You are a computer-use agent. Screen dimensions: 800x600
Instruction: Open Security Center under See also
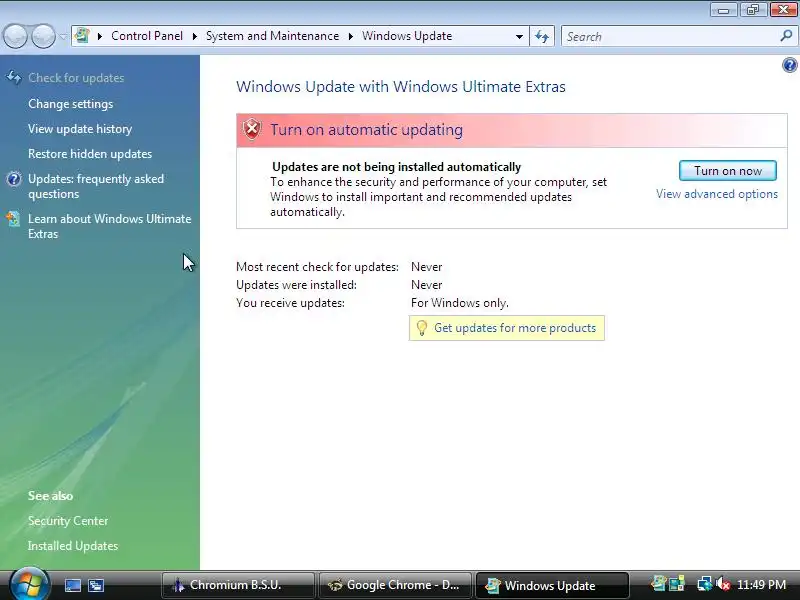(68, 520)
